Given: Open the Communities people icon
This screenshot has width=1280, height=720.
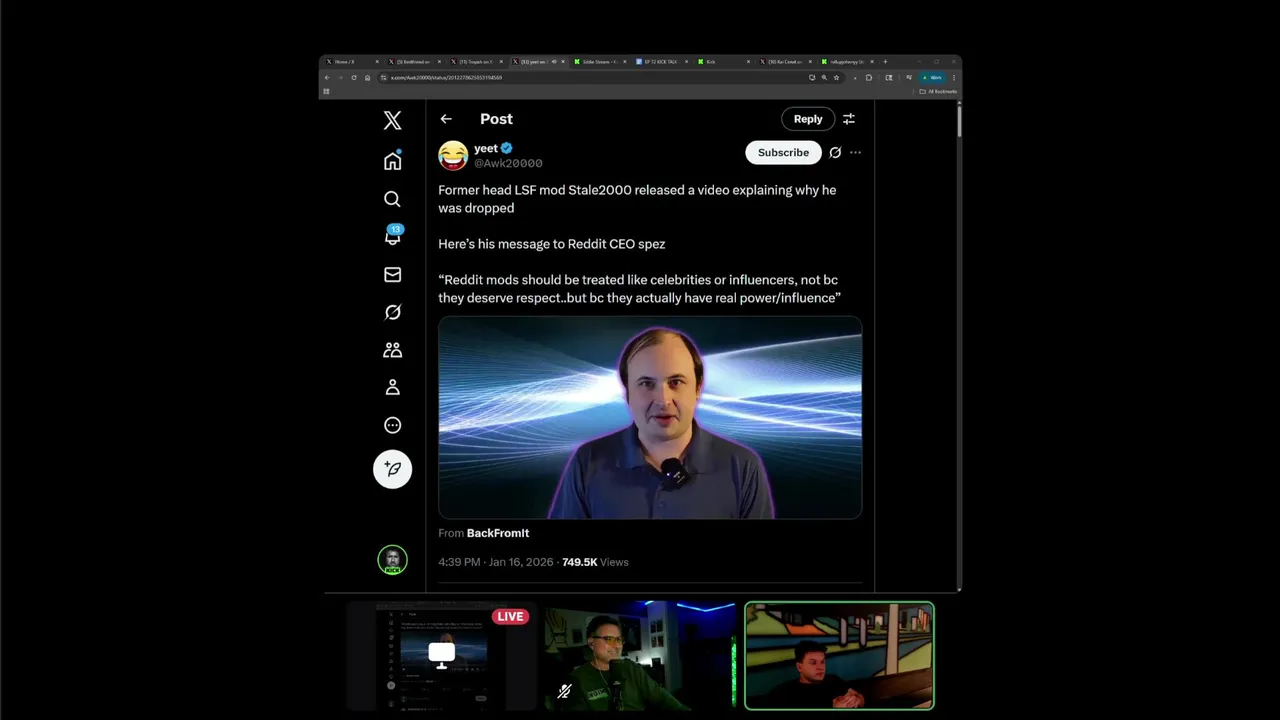Looking at the screenshot, I should tap(392, 350).
